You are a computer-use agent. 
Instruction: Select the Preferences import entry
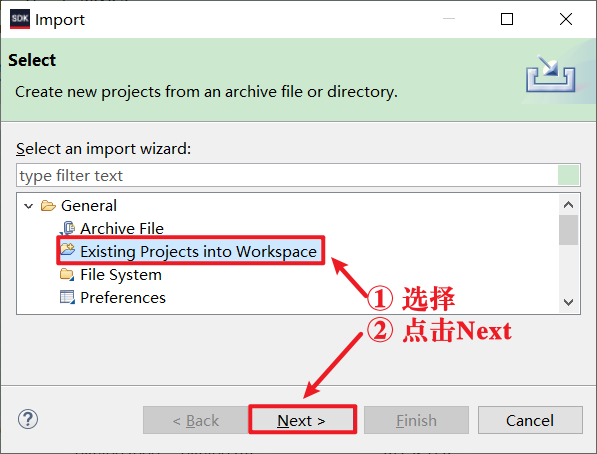point(123,297)
